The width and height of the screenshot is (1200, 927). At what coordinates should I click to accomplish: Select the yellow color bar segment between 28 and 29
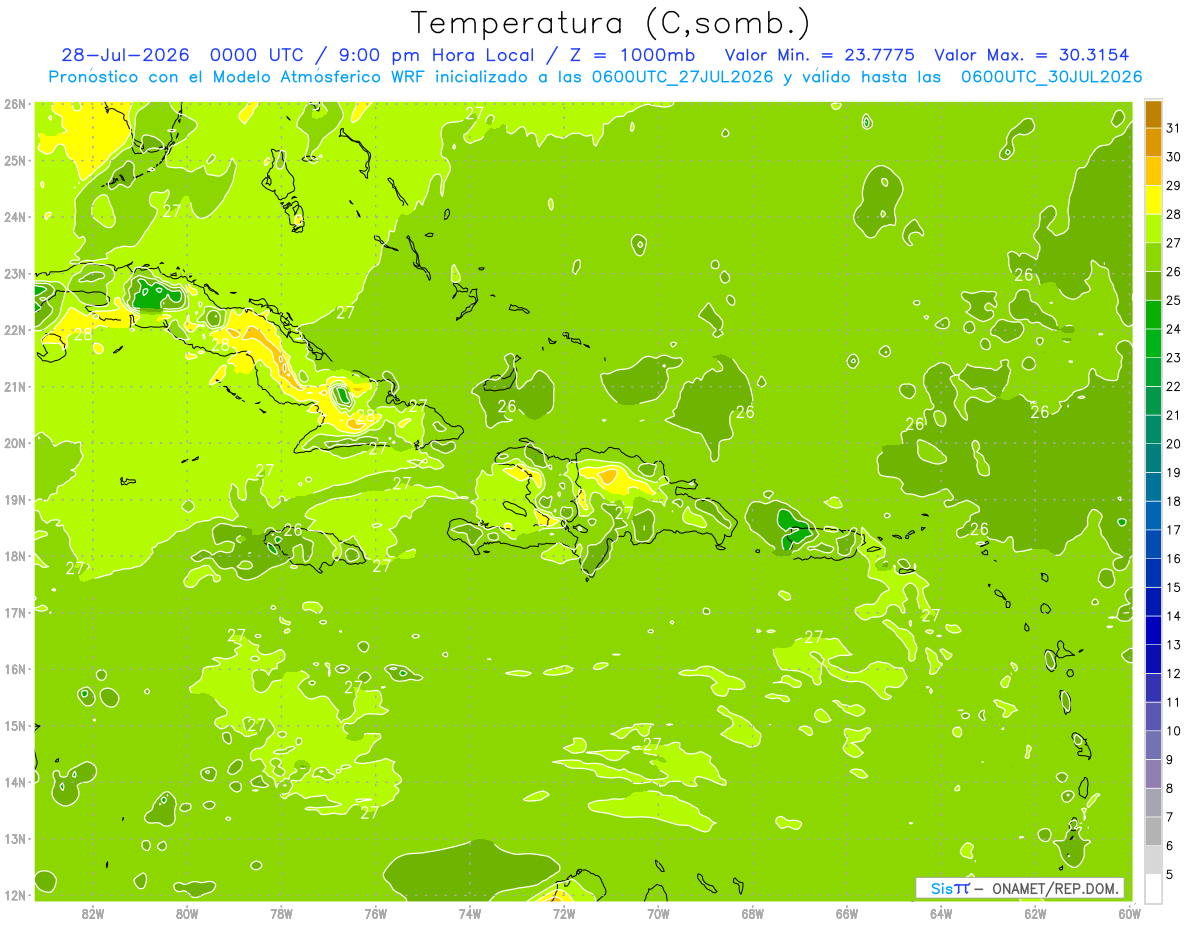click(1153, 200)
